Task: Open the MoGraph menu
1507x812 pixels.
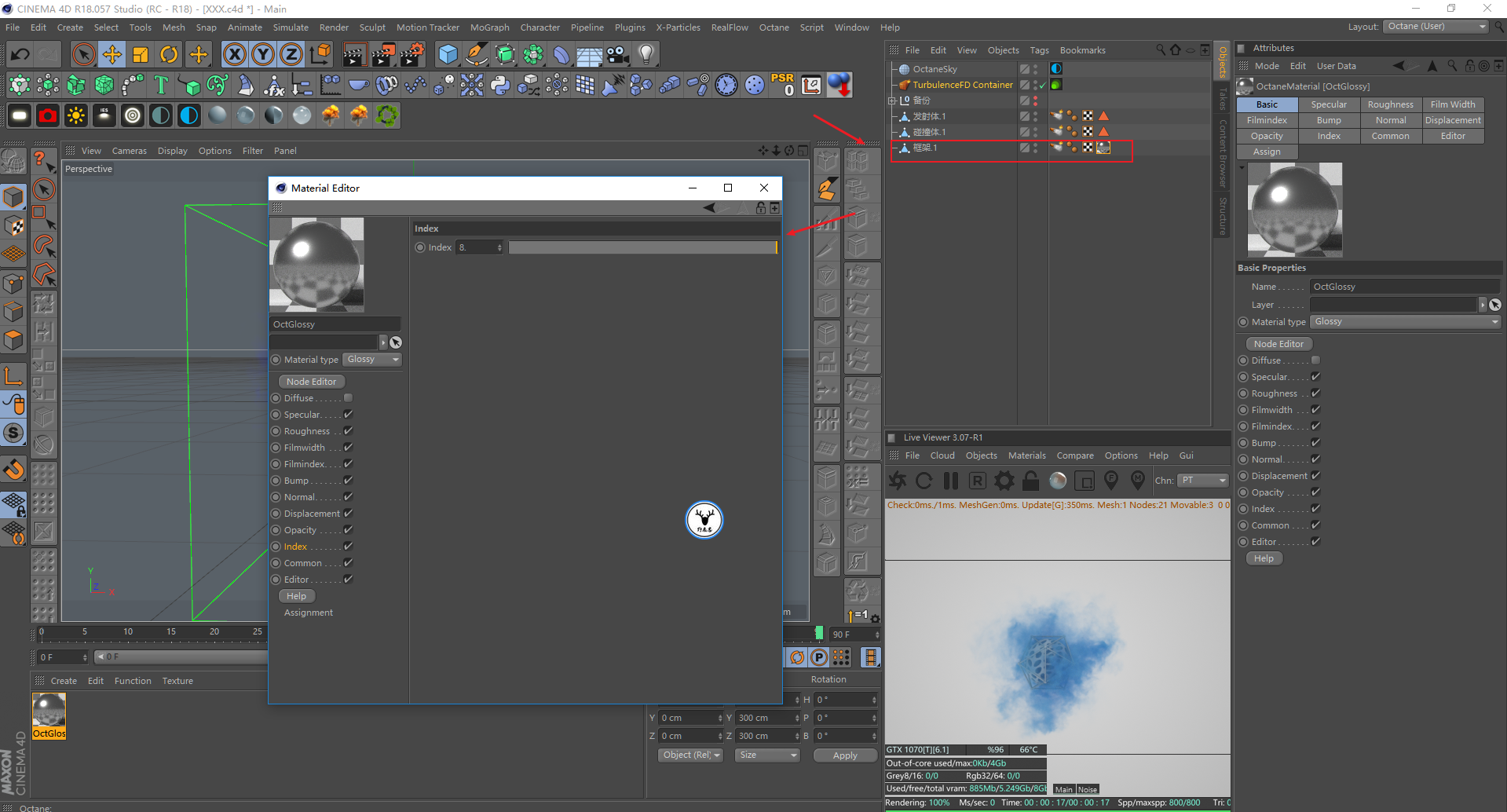Action: (489, 27)
